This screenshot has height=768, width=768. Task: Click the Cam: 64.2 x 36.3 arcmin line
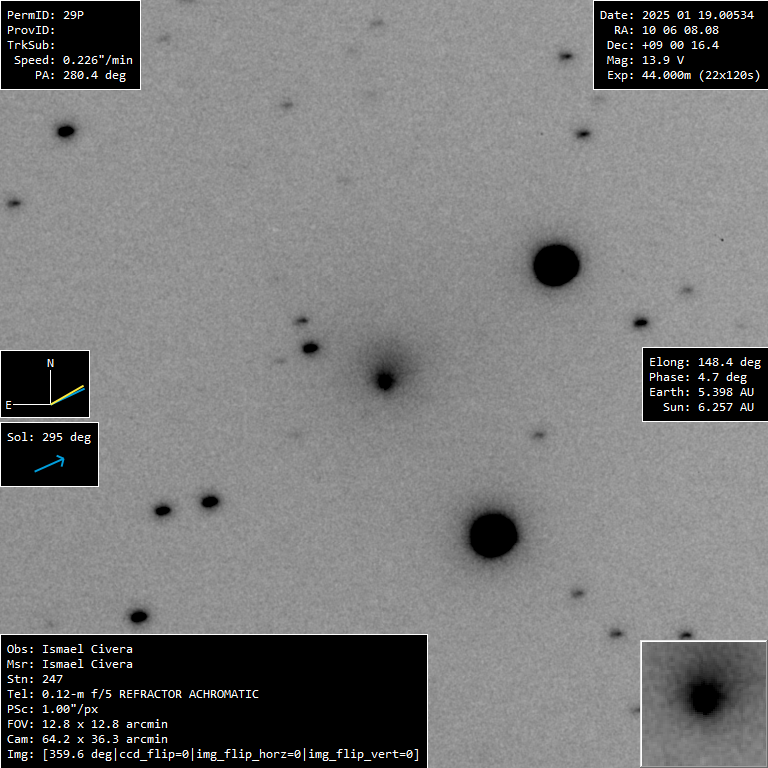coord(87,740)
